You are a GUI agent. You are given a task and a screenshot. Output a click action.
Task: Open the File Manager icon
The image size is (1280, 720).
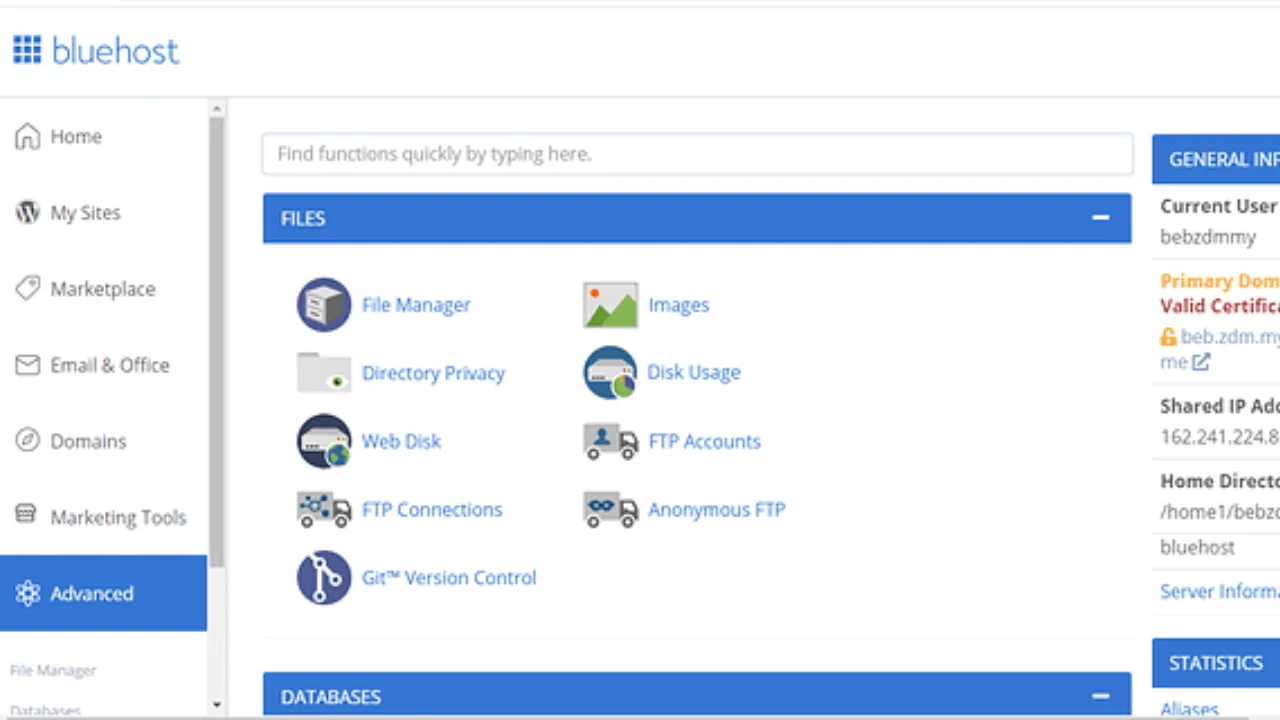tap(323, 305)
